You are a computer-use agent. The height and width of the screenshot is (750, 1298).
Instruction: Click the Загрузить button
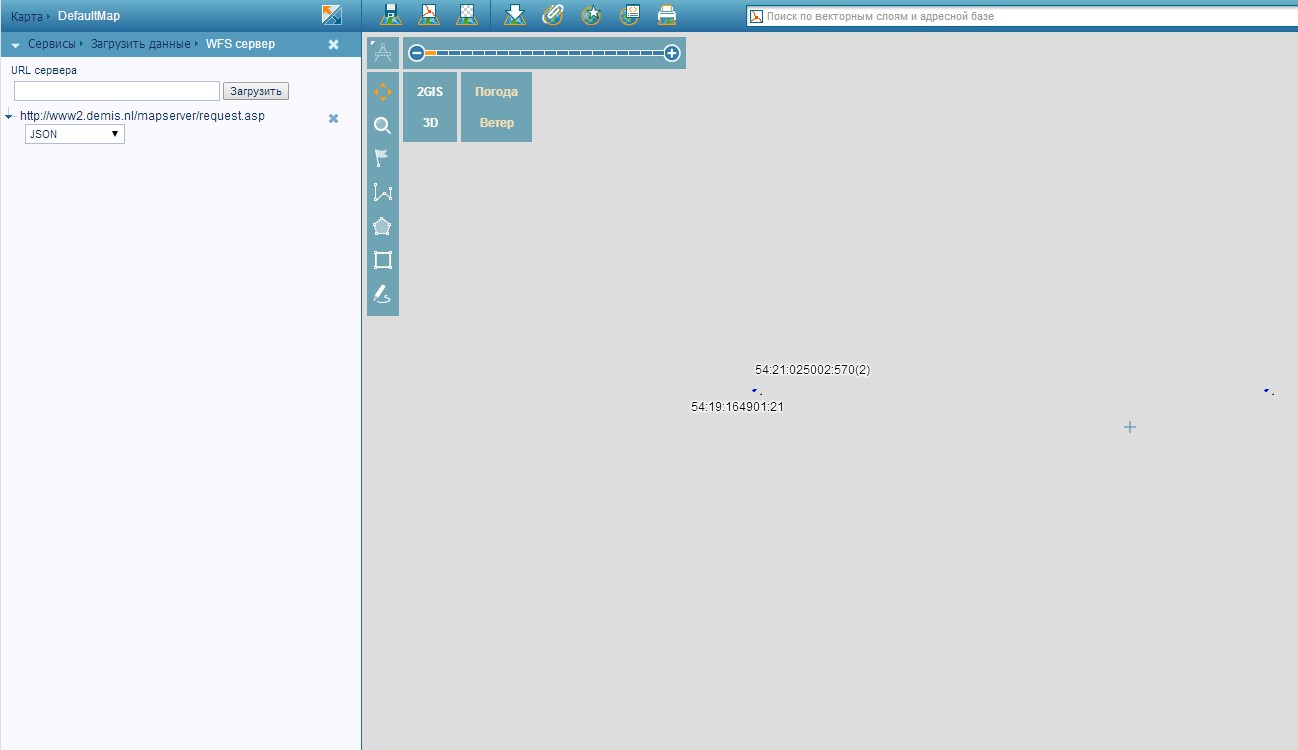(x=256, y=91)
